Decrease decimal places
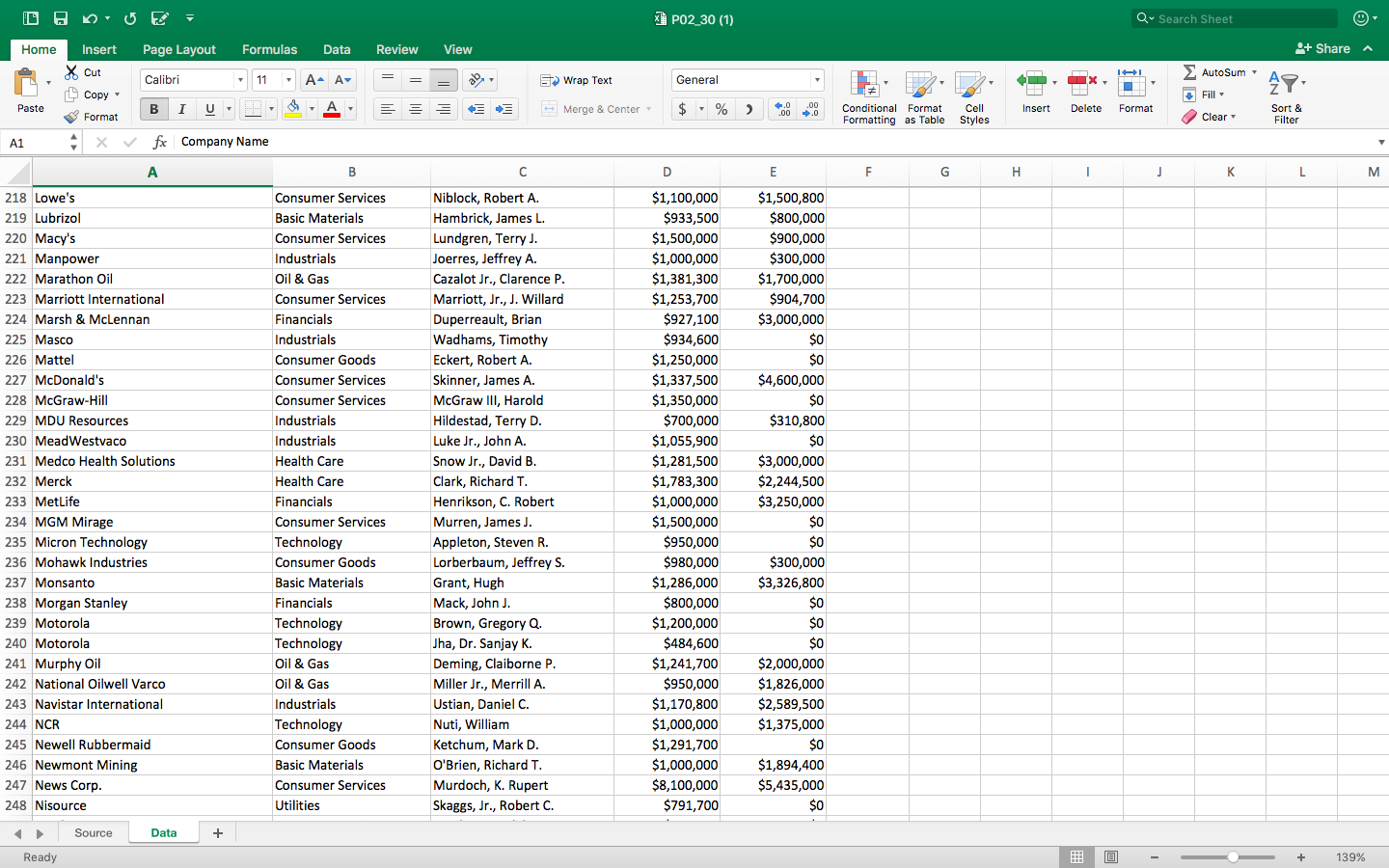 click(810, 109)
